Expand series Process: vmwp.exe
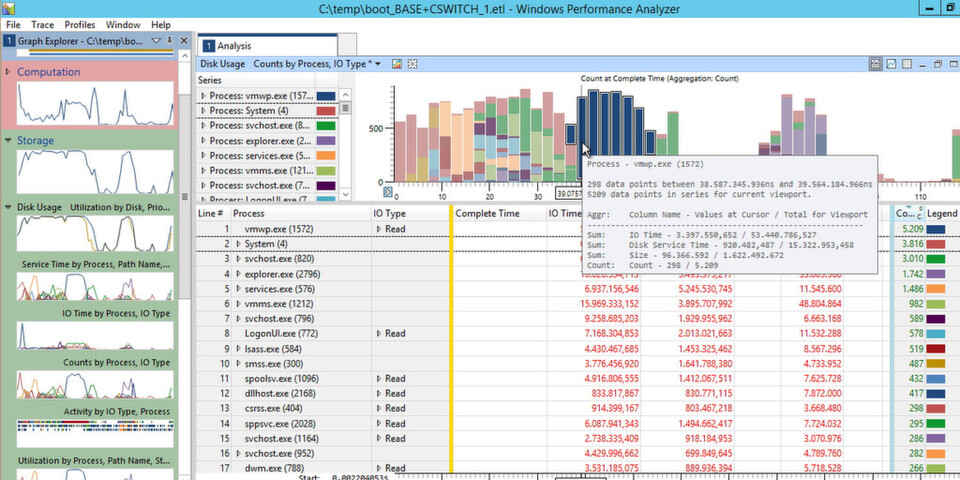 pos(204,96)
